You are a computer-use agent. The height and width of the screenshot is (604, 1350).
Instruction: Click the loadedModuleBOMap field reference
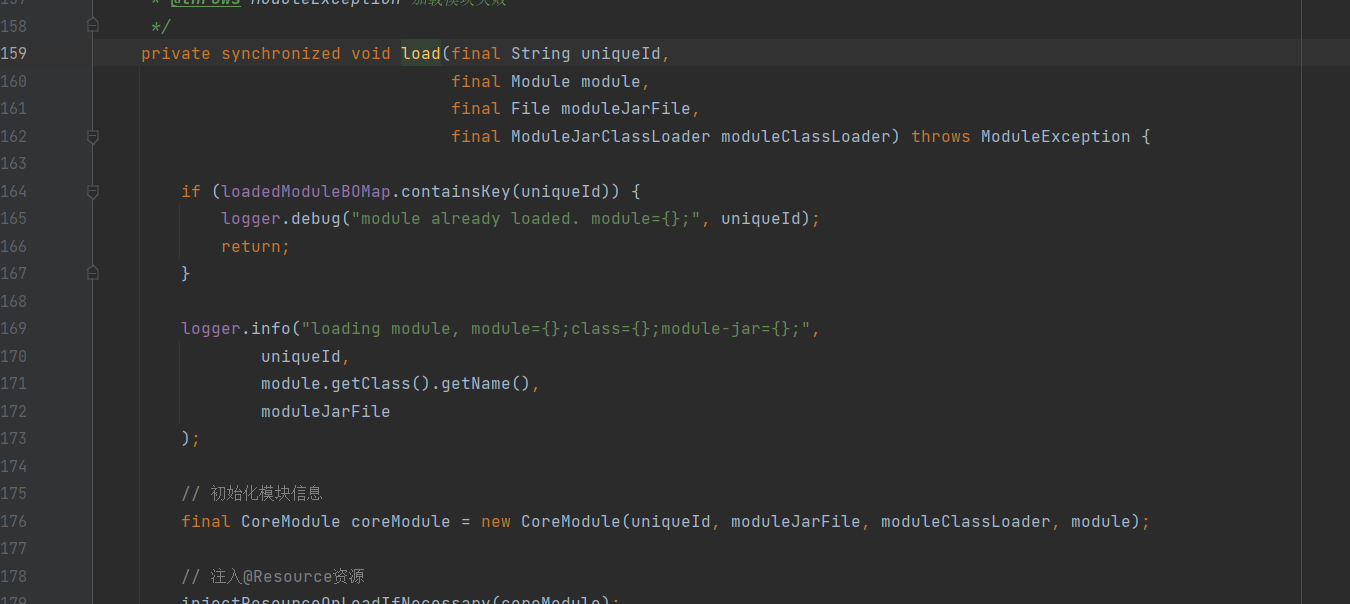pos(305,191)
